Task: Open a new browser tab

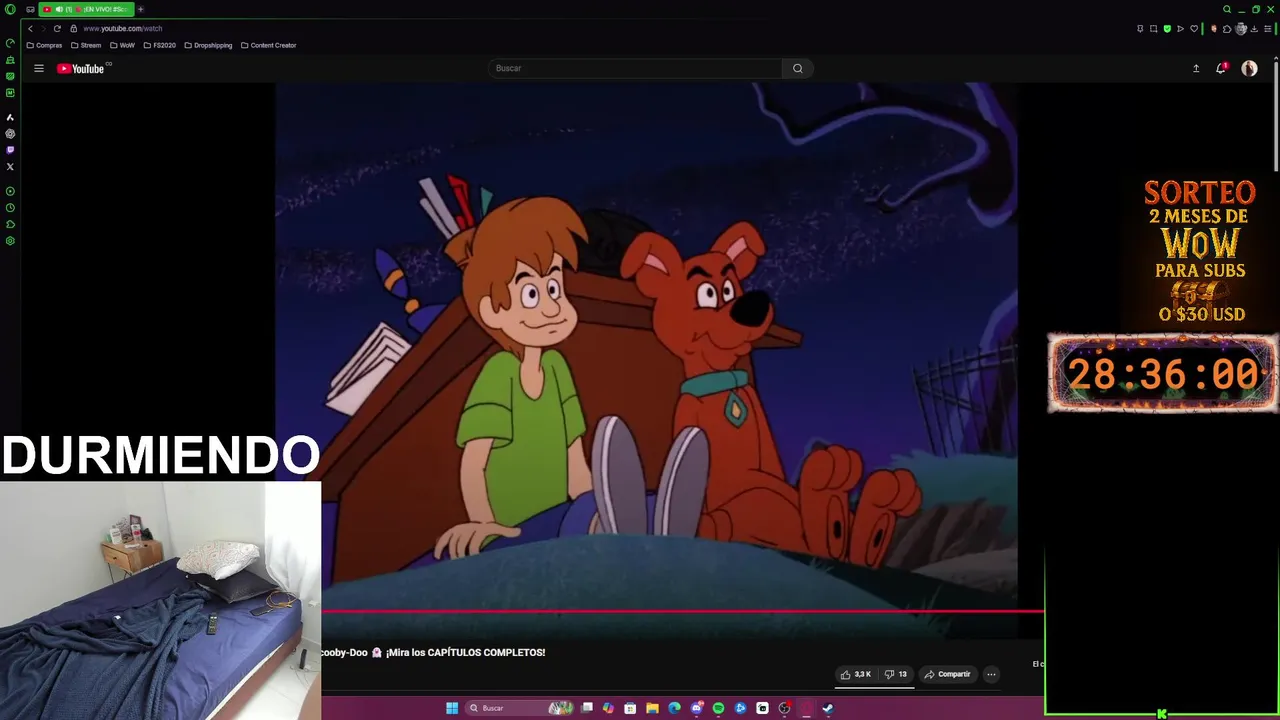Action: tap(140, 9)
